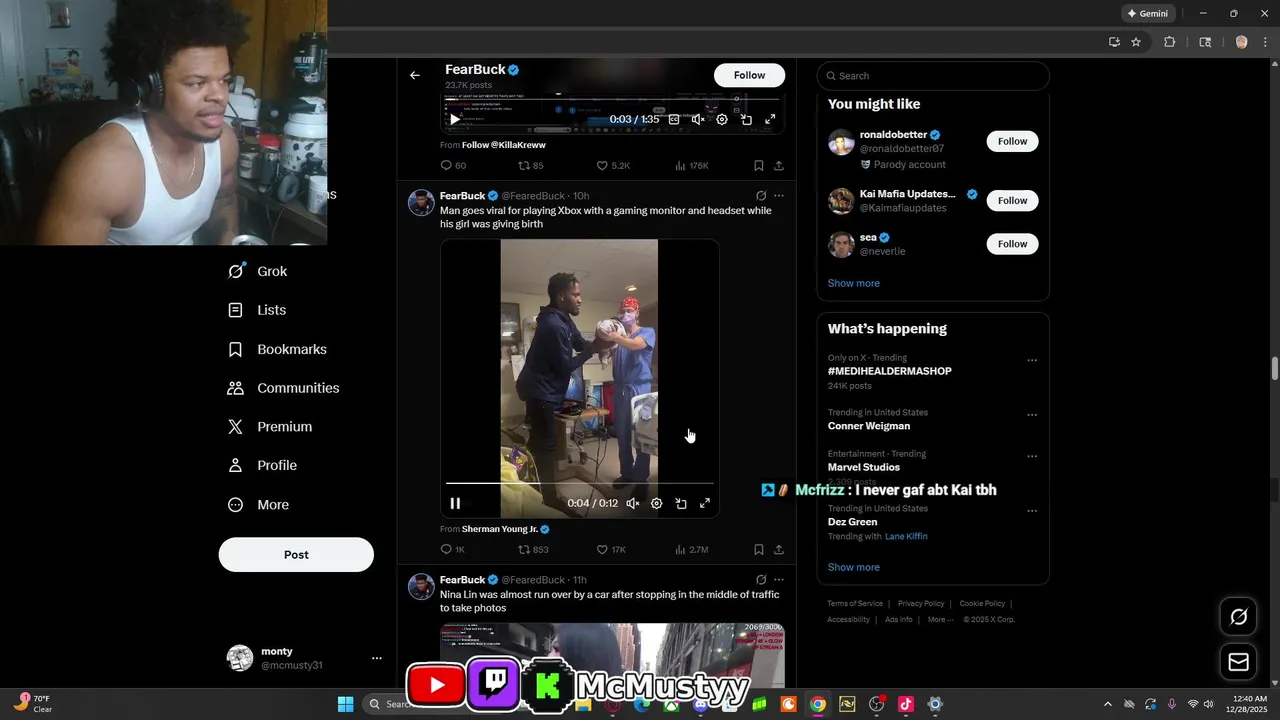
Task: Open Bookmarks in the left sidebar
Action: click(x=277, y=349)
